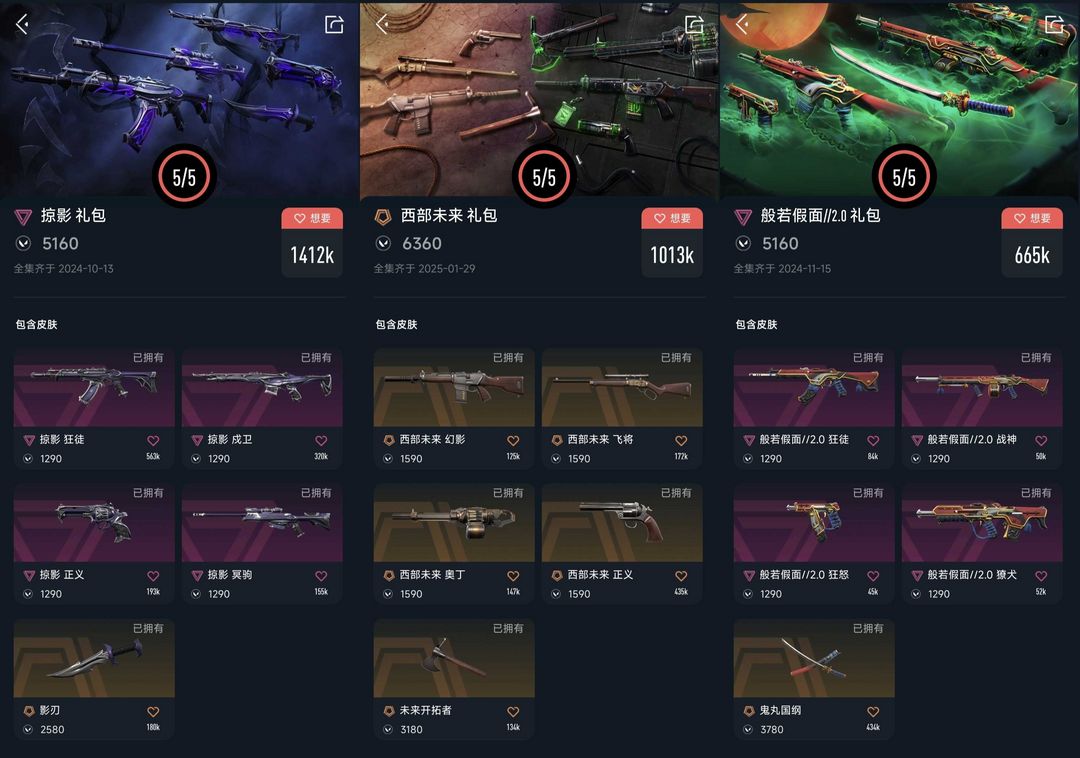1080x758 pixels.
Task: Click the 想要 button on 掠影 礼包
Action: [x=312, y=218]
